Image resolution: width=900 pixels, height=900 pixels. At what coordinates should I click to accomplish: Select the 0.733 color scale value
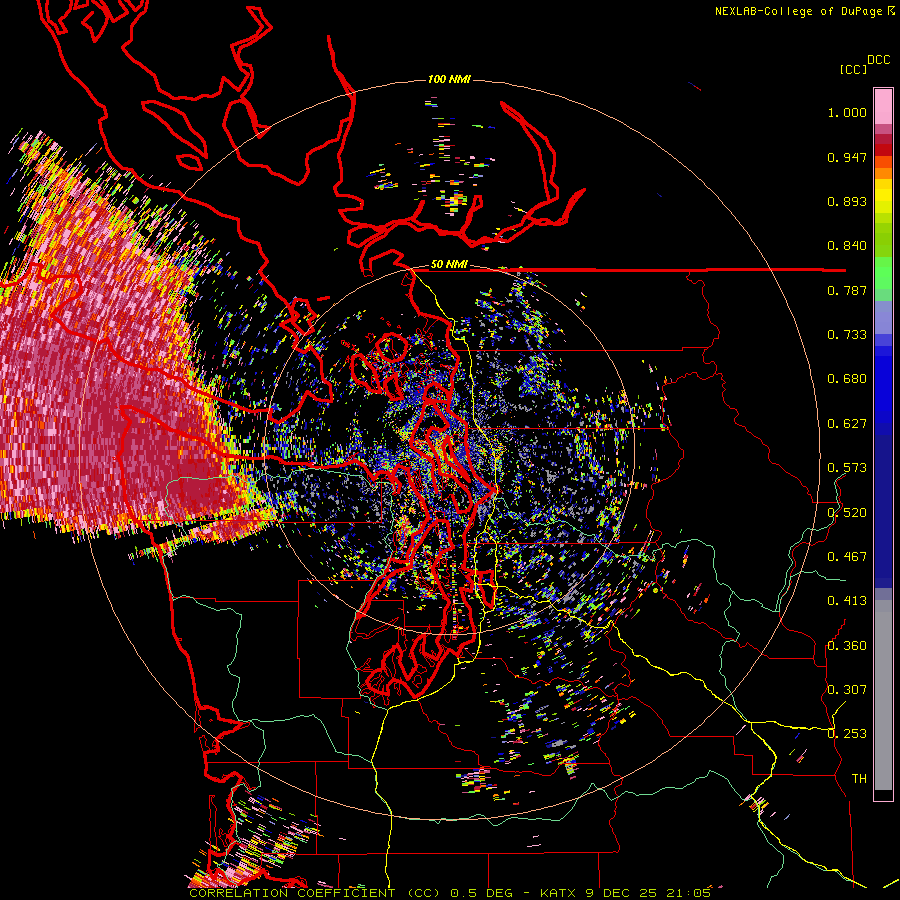(x=847, y=335)
